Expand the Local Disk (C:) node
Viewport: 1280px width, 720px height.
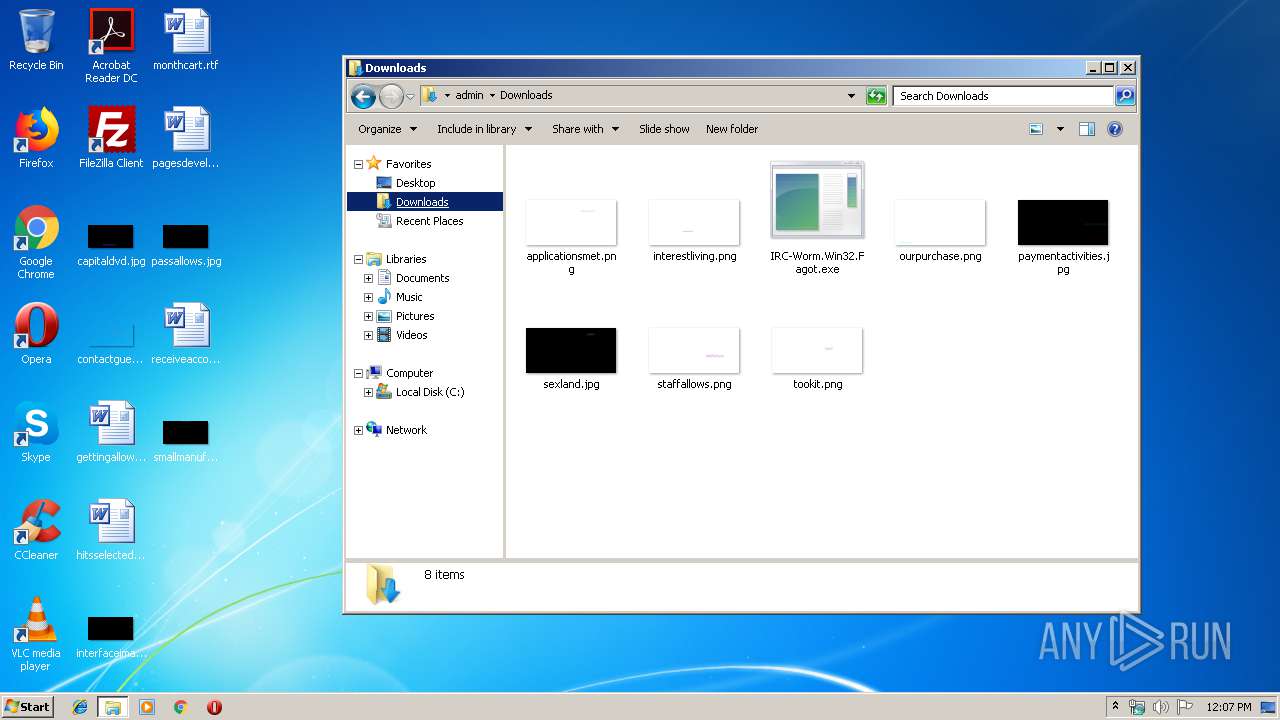click(x=368, y=392)
